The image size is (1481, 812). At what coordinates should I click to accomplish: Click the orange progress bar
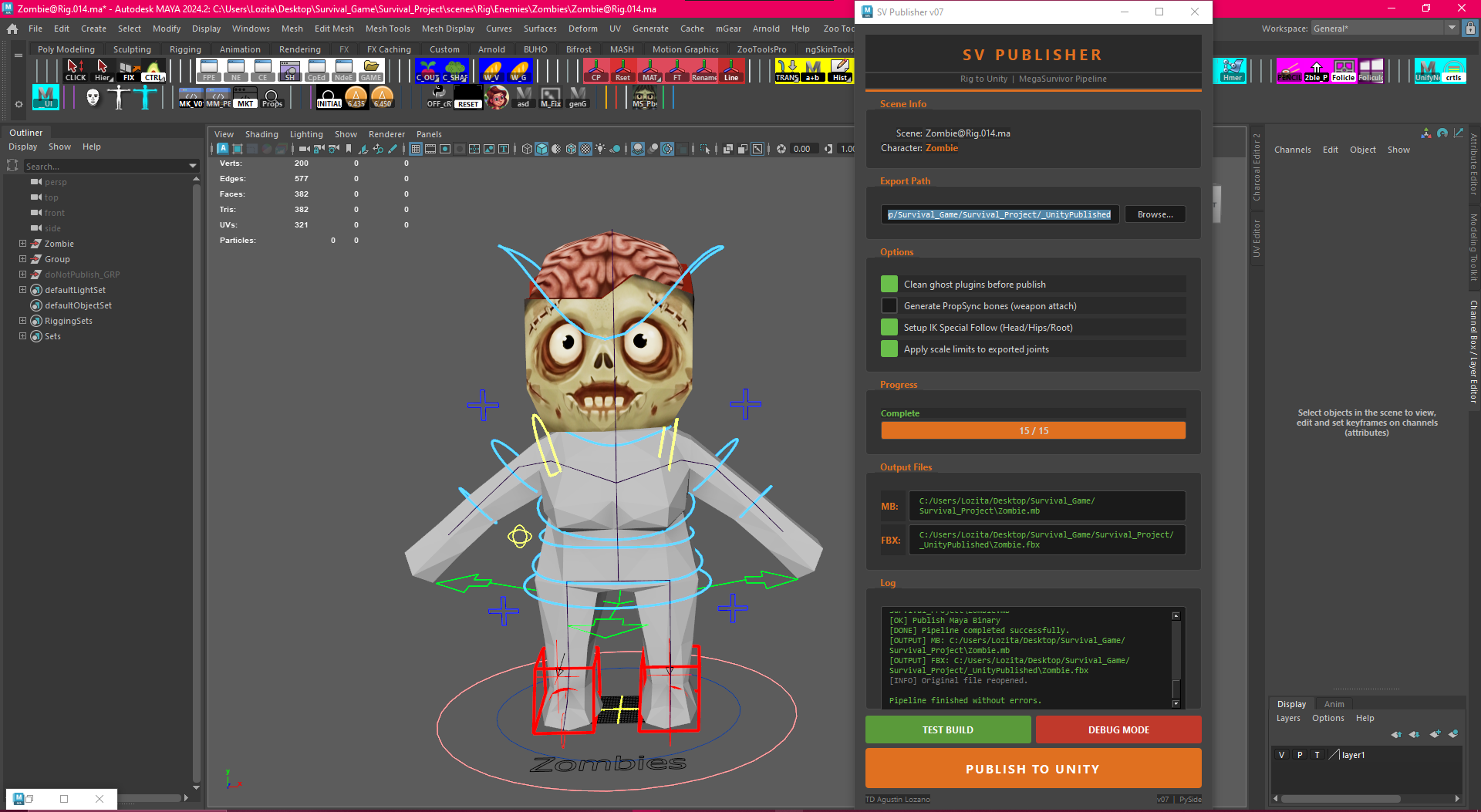coord(1033,431)
